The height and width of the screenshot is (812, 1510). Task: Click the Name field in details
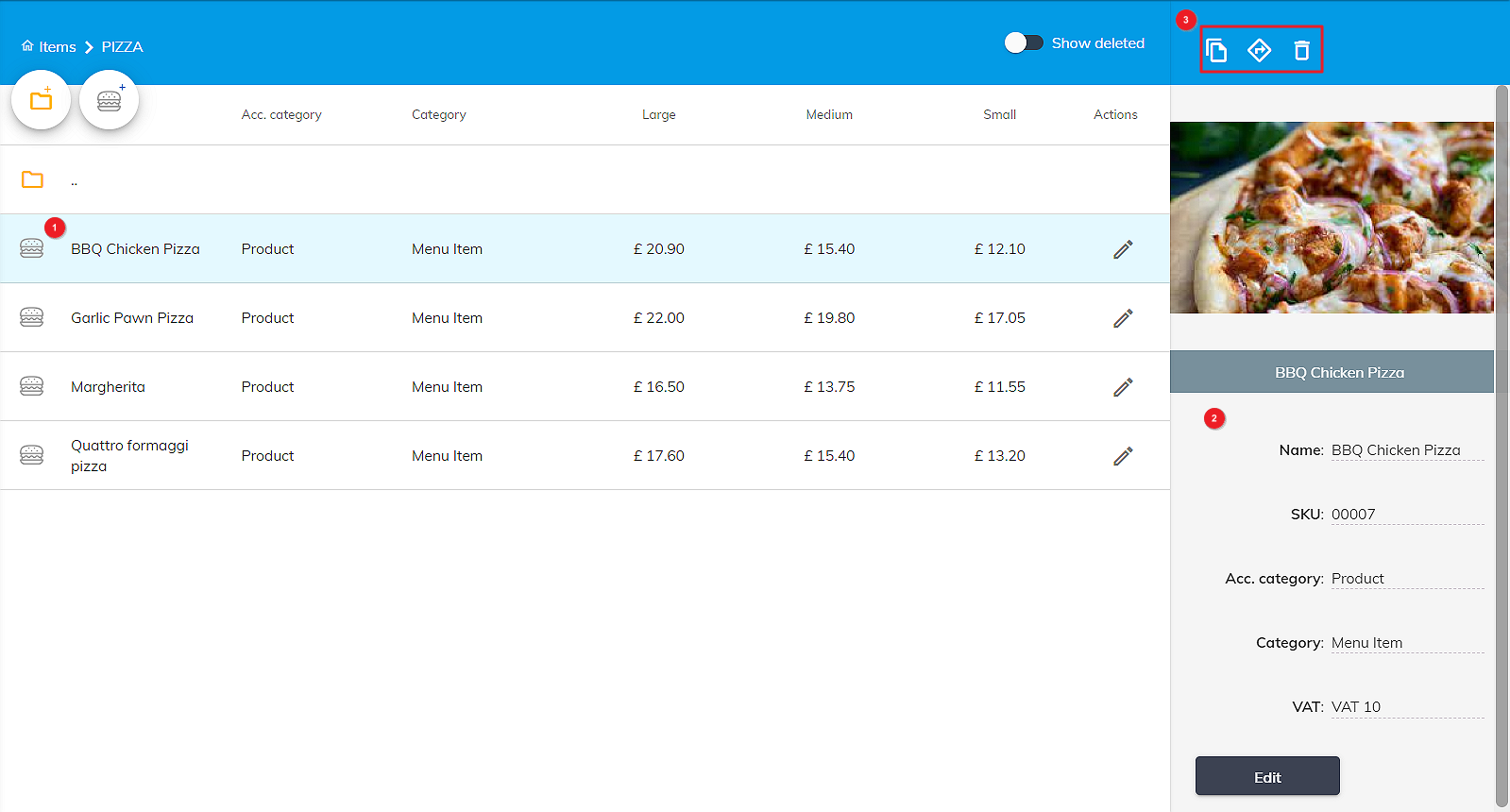tap(1406, 450)
